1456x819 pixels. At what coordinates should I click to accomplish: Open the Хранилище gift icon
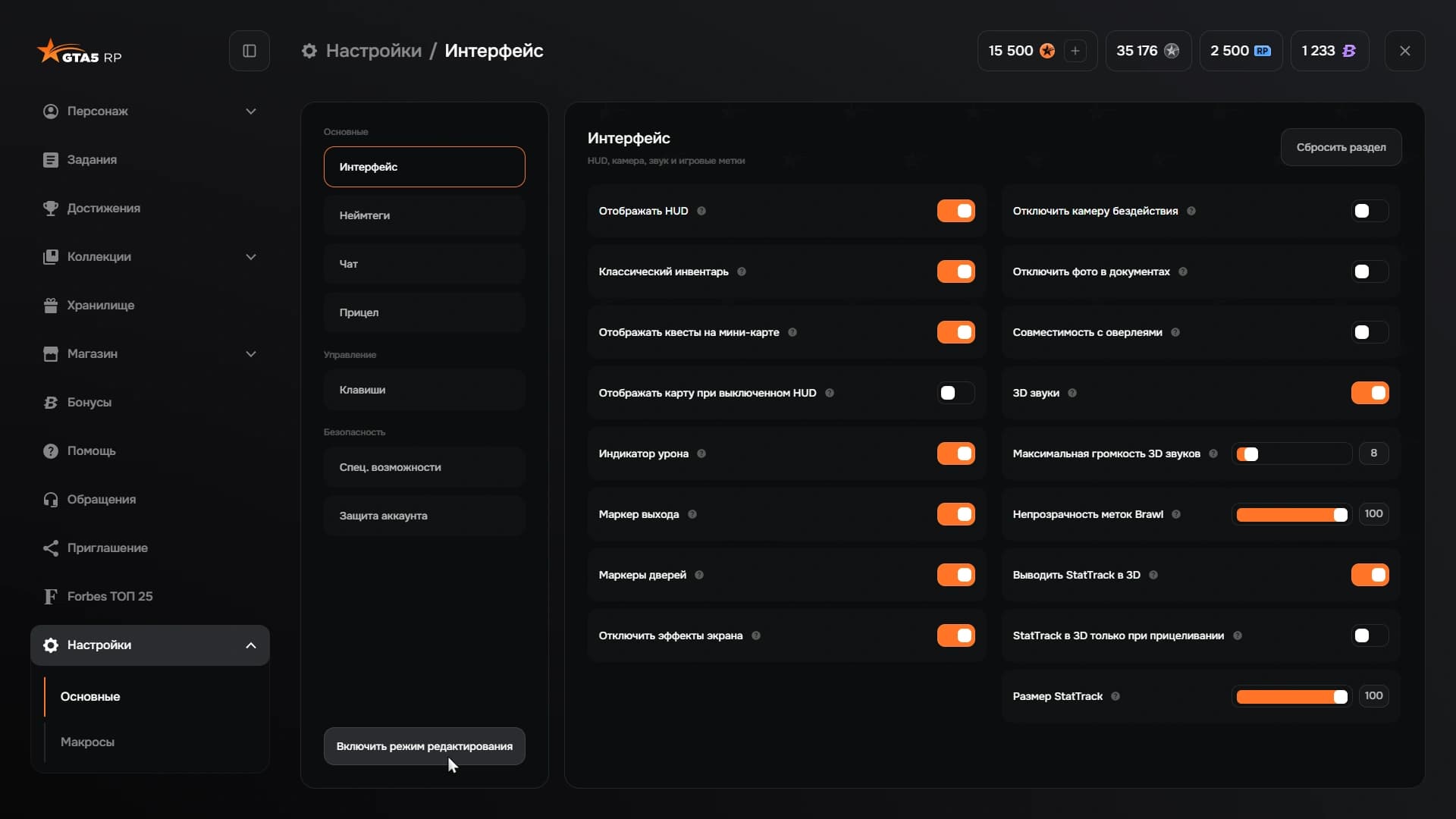pos(51,306)
